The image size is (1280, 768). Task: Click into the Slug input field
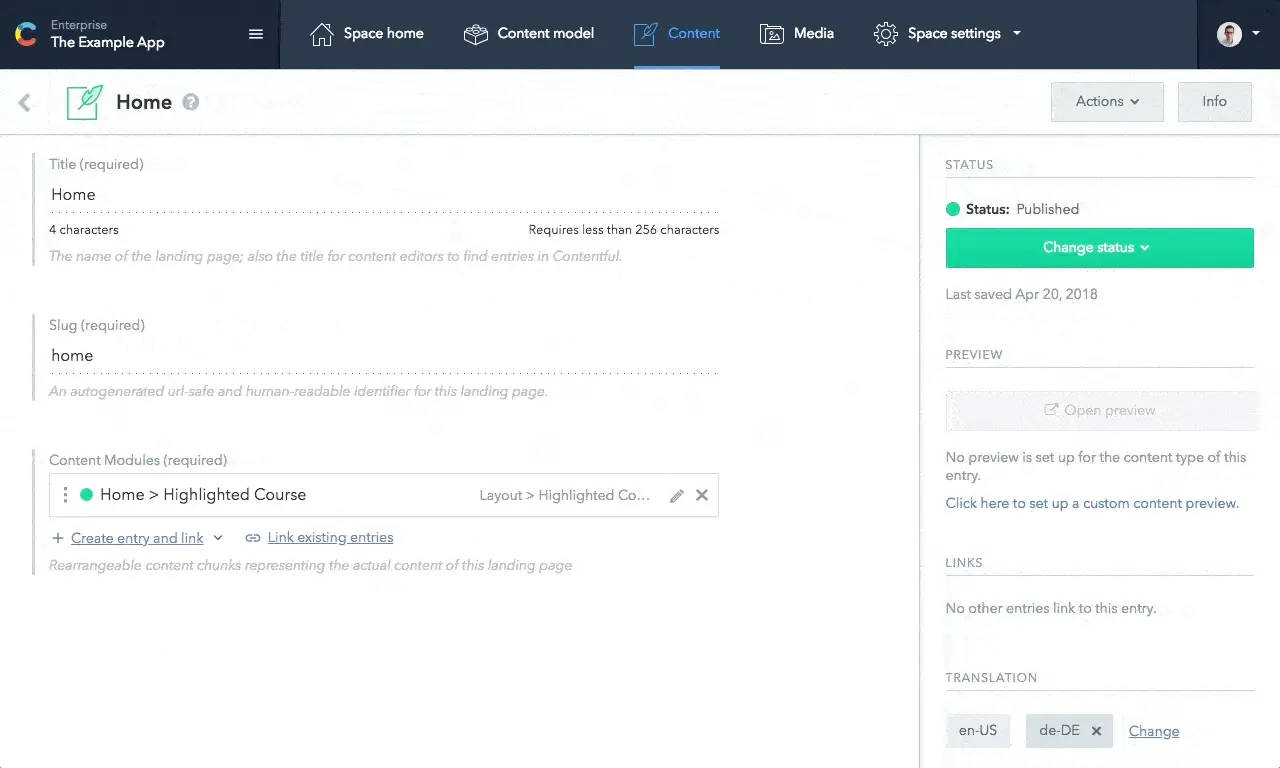[384, 356]
